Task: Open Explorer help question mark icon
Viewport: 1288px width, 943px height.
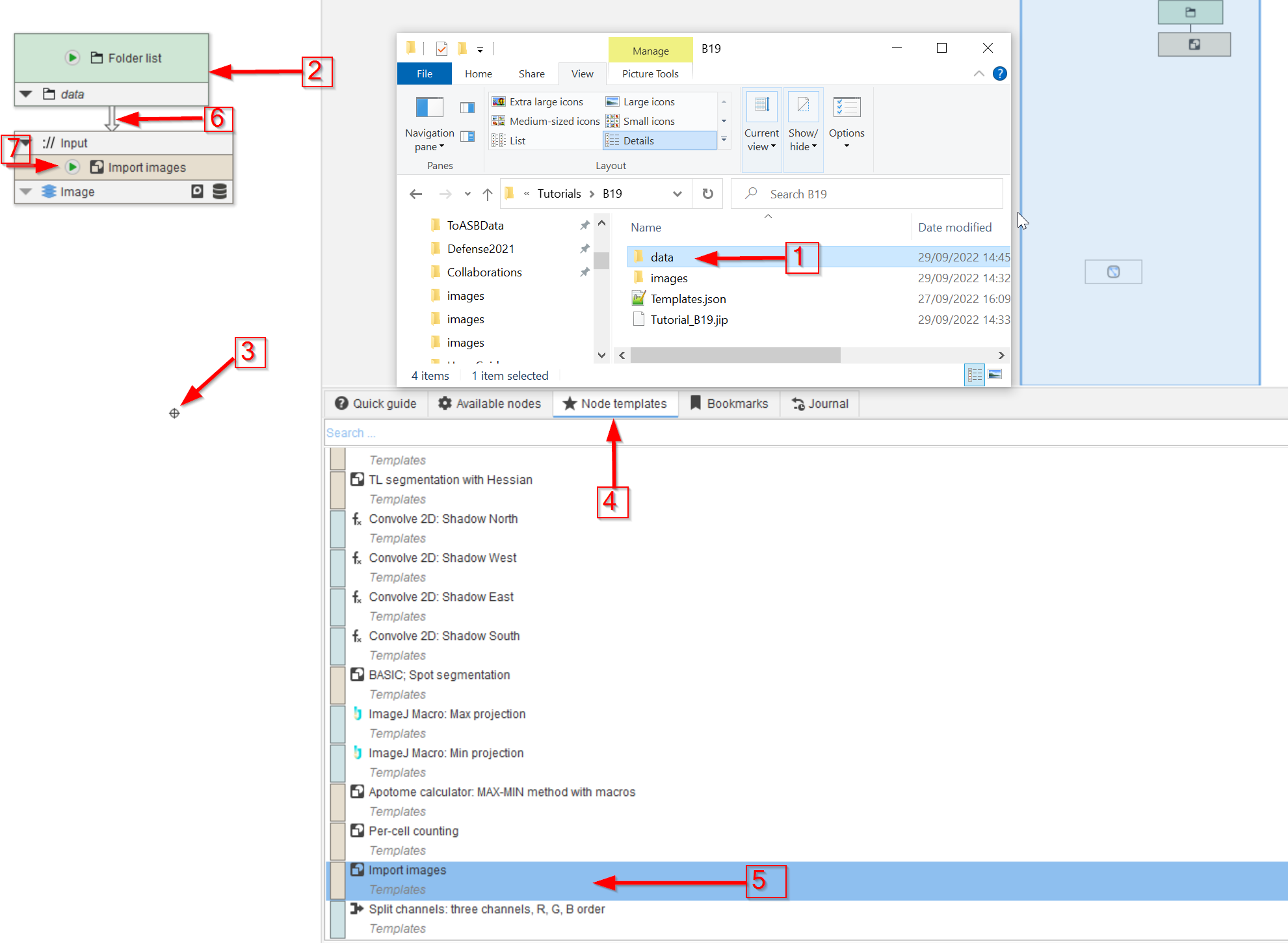Action: [x=999, y=73]
